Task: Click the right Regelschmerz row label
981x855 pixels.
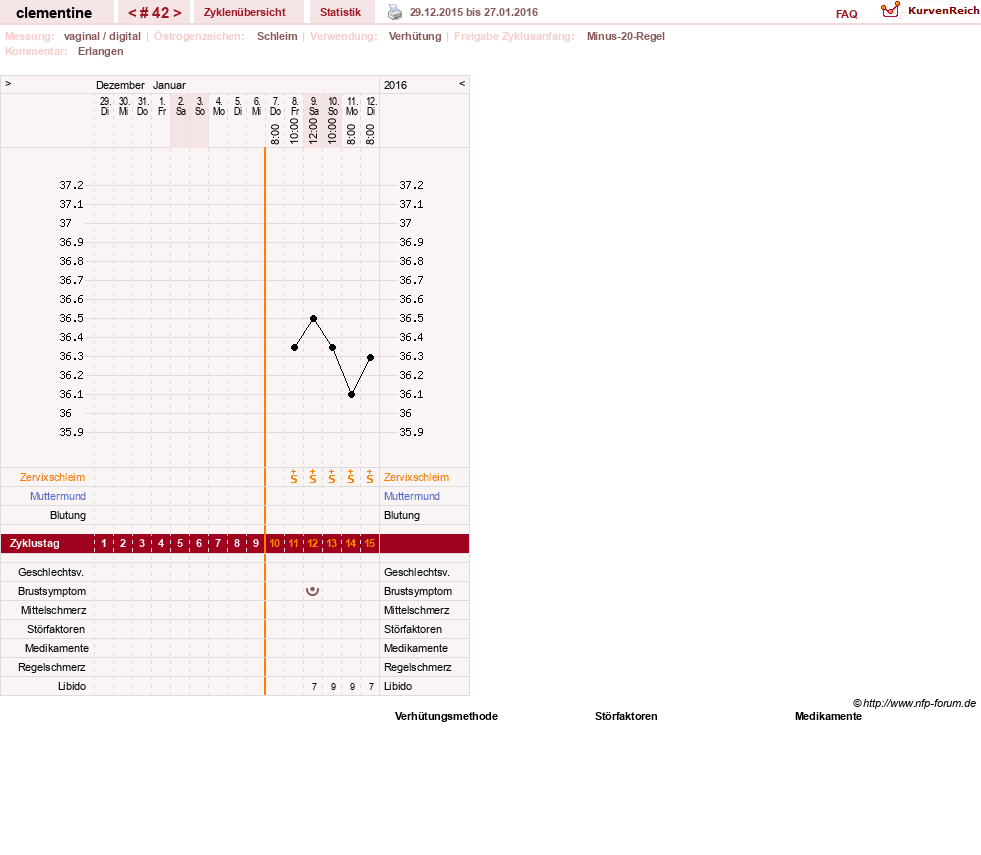Action: (x=417, y=667)
